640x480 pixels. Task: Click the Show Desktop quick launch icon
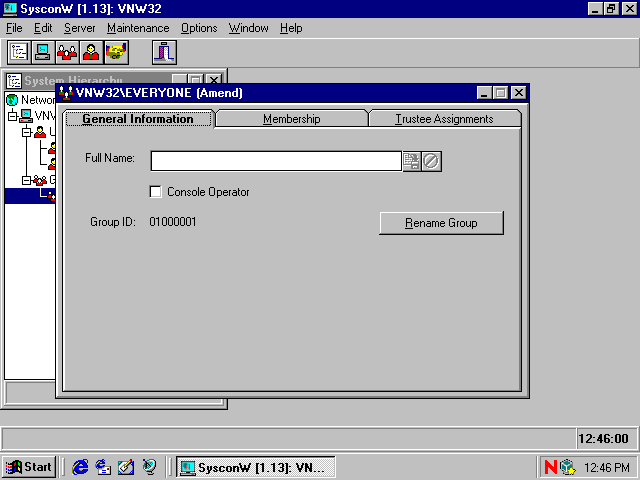[126, 467]
